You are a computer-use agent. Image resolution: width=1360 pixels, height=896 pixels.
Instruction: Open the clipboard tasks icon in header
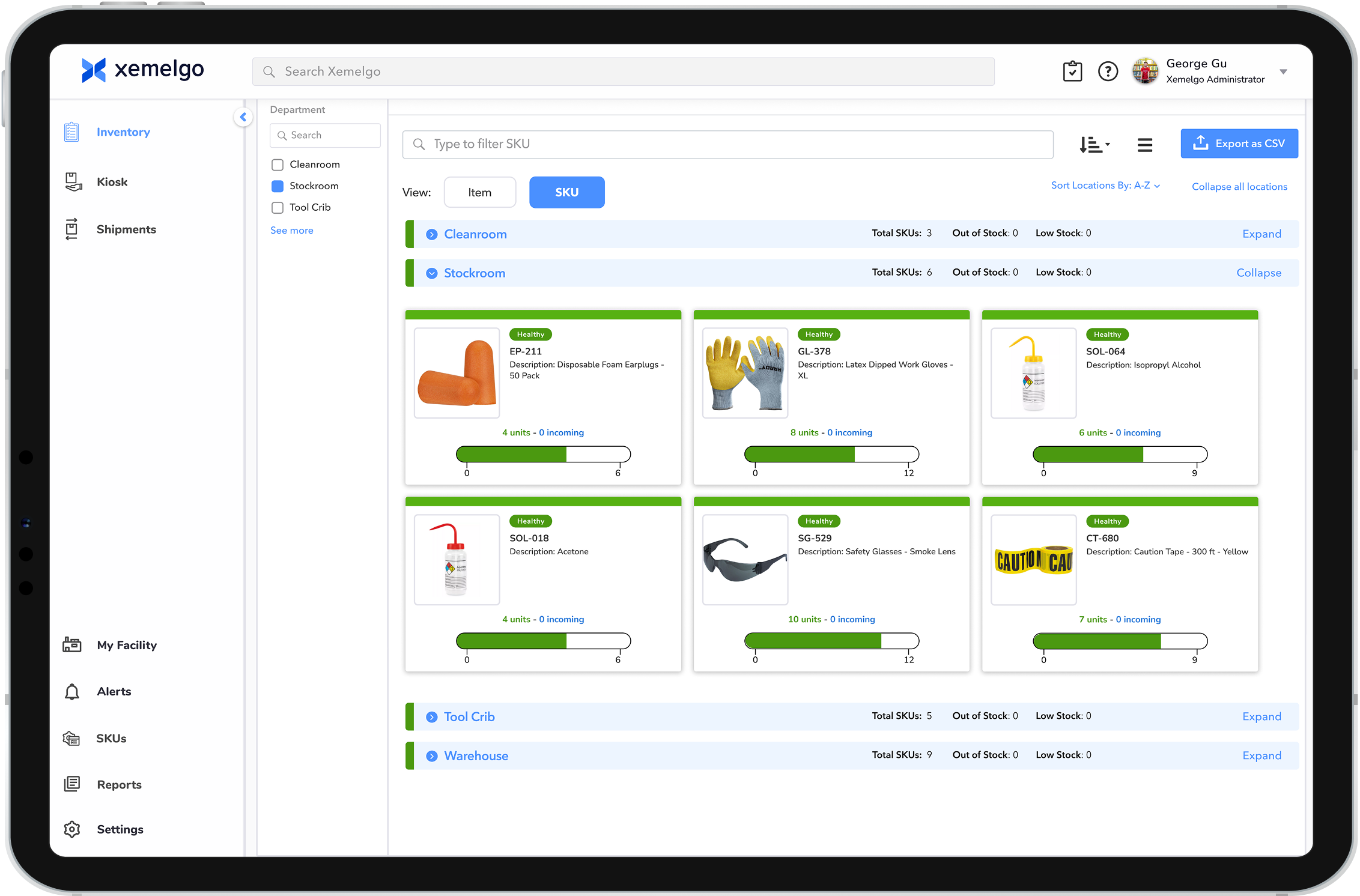coord(1072,71)
